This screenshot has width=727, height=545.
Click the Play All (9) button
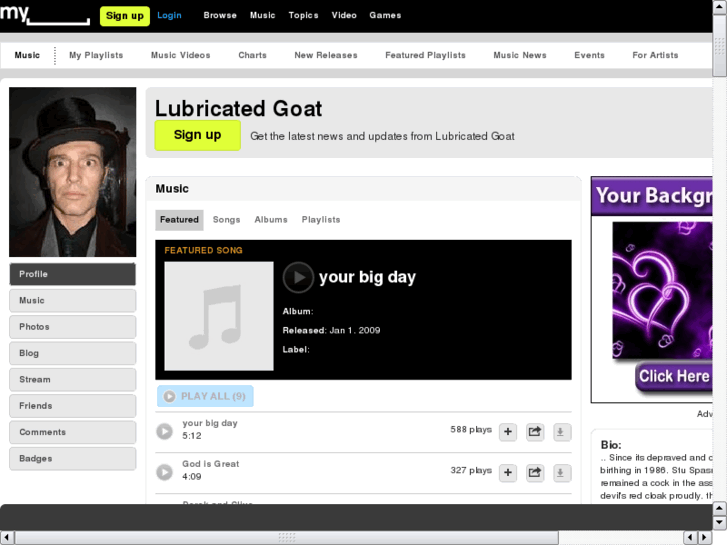(x=205, y=396)
